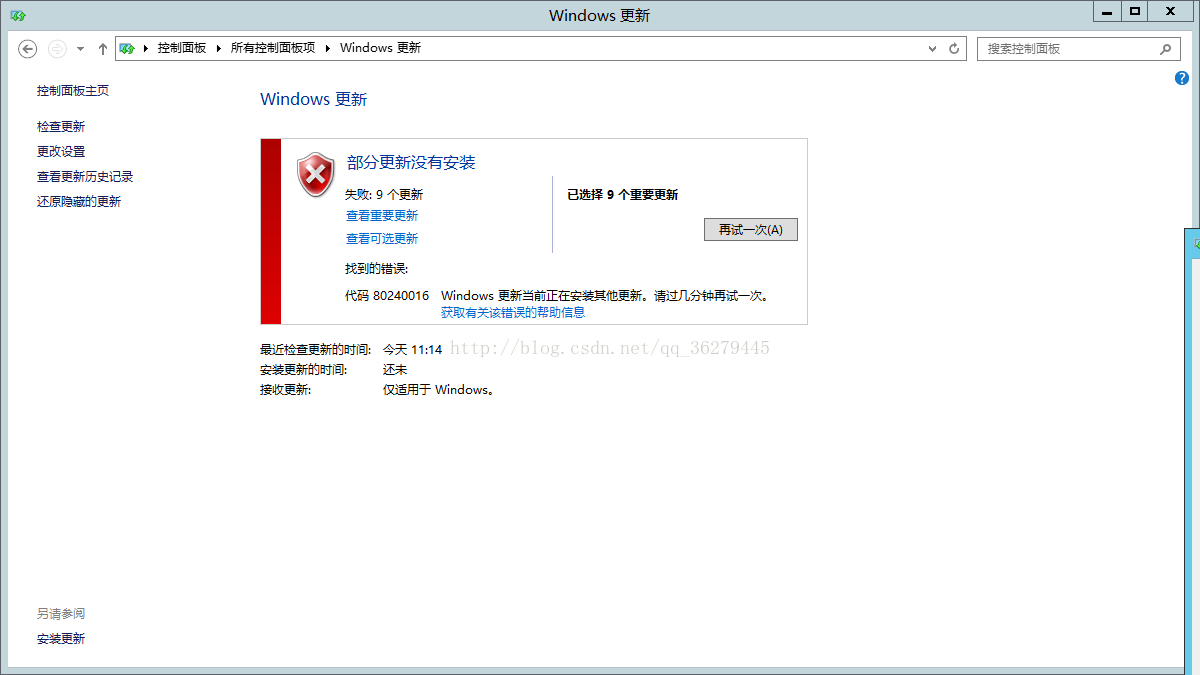Select 控制面板 in the breadcrumb
This screenshot has width=1200, height=675.
point(182,48)
